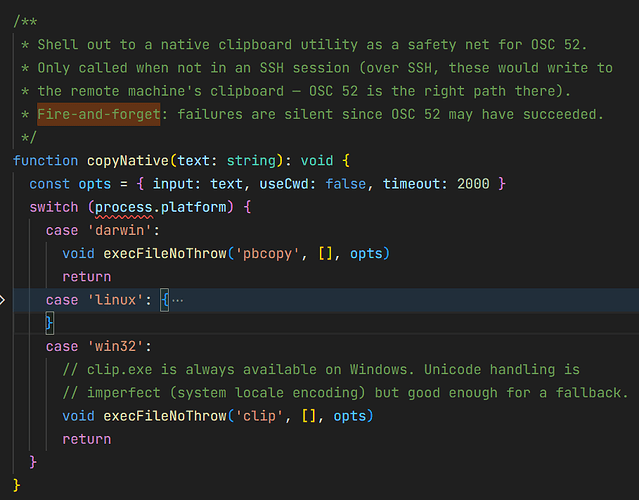Click comment line 'Shell out to a native clipboard'
This screenshot has width=639, height=500.
click(304, 45)
